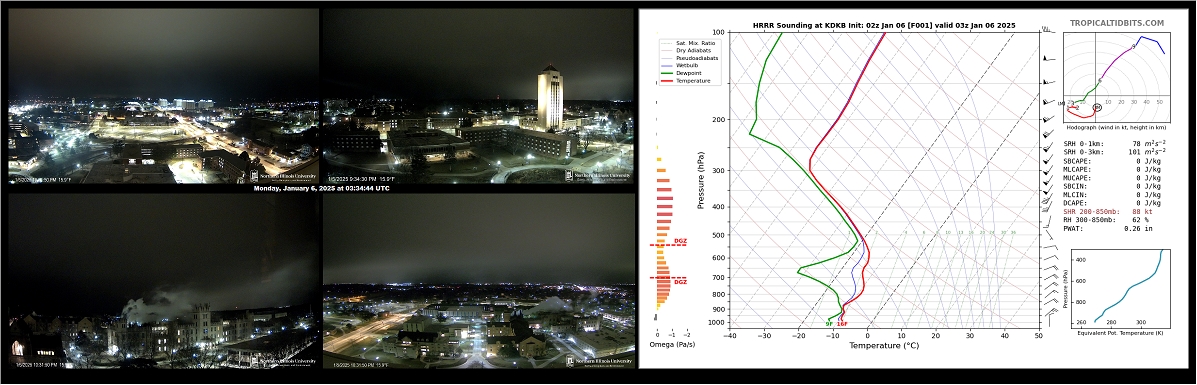Open the webcam view of lit city streets
This screenshot has height=385, width=1197.
pos(163,96)
